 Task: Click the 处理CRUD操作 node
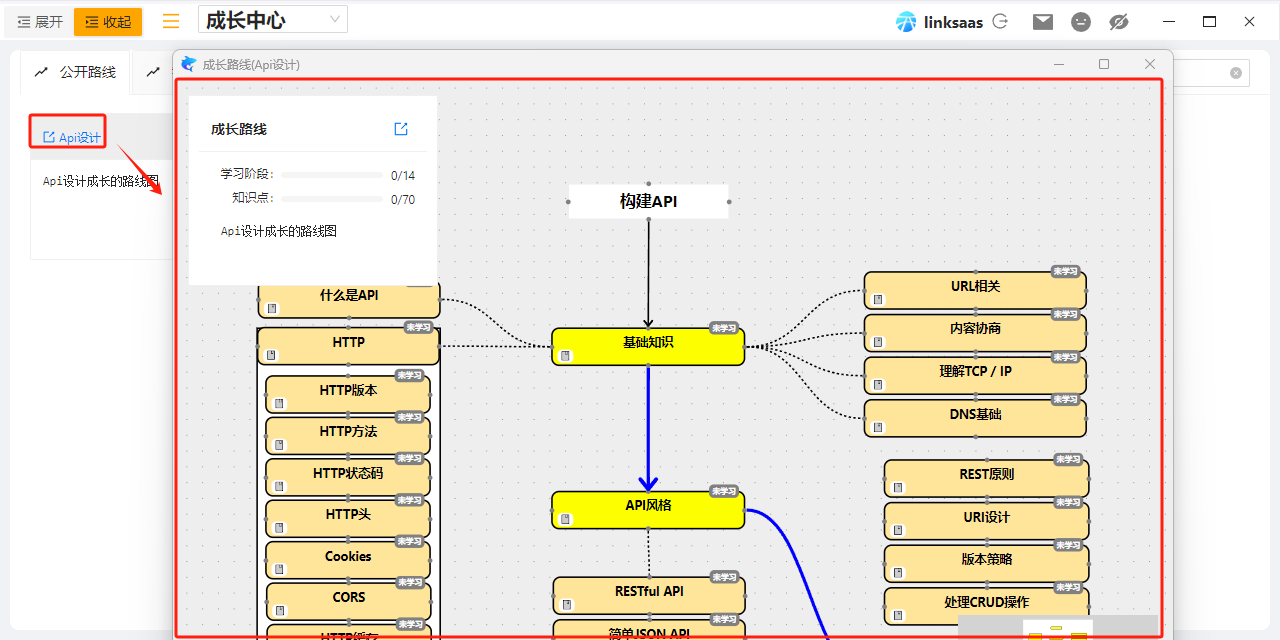(986, 606)
